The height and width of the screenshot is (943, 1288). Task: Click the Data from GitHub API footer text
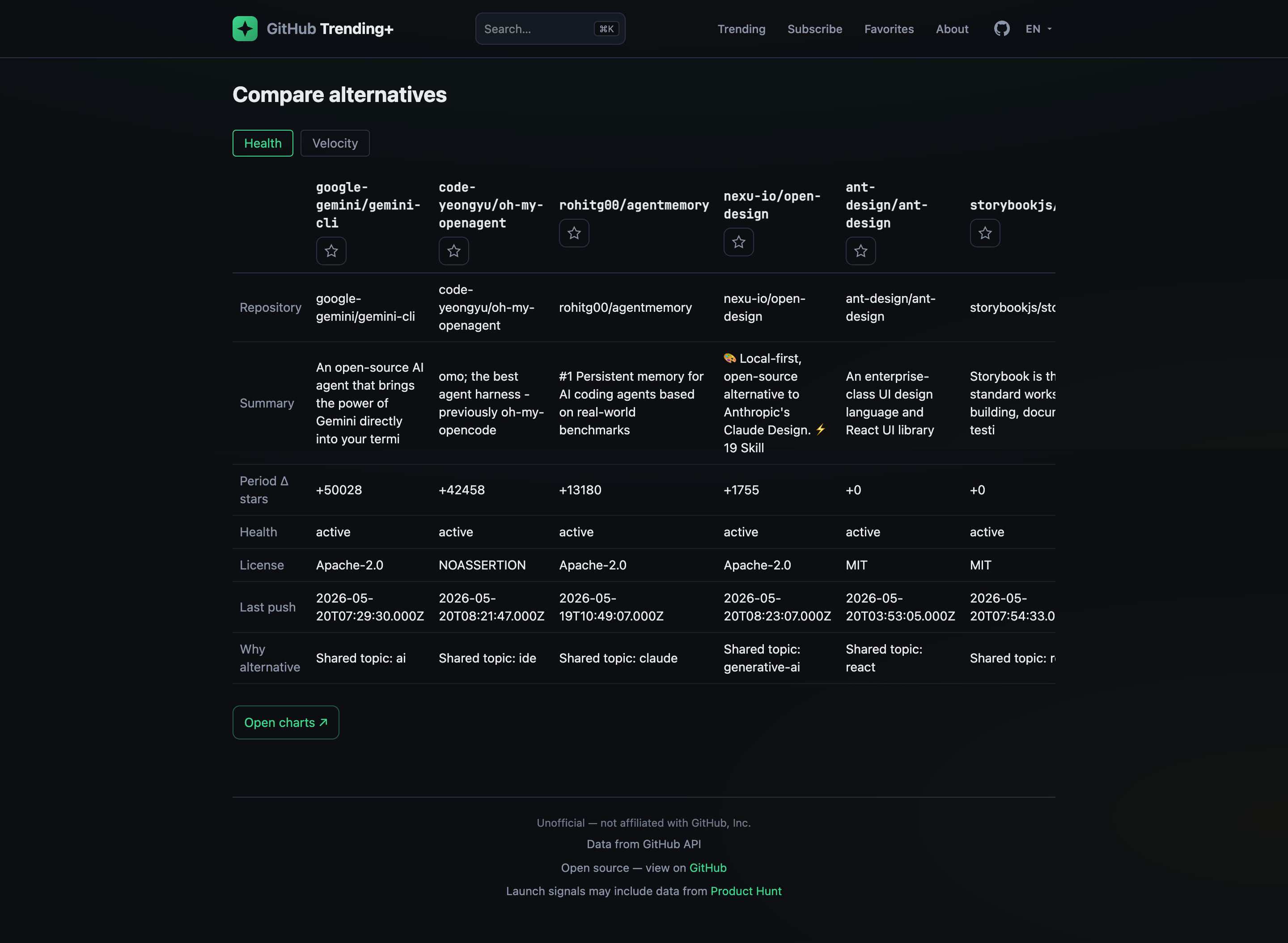(x=644, y=844)
